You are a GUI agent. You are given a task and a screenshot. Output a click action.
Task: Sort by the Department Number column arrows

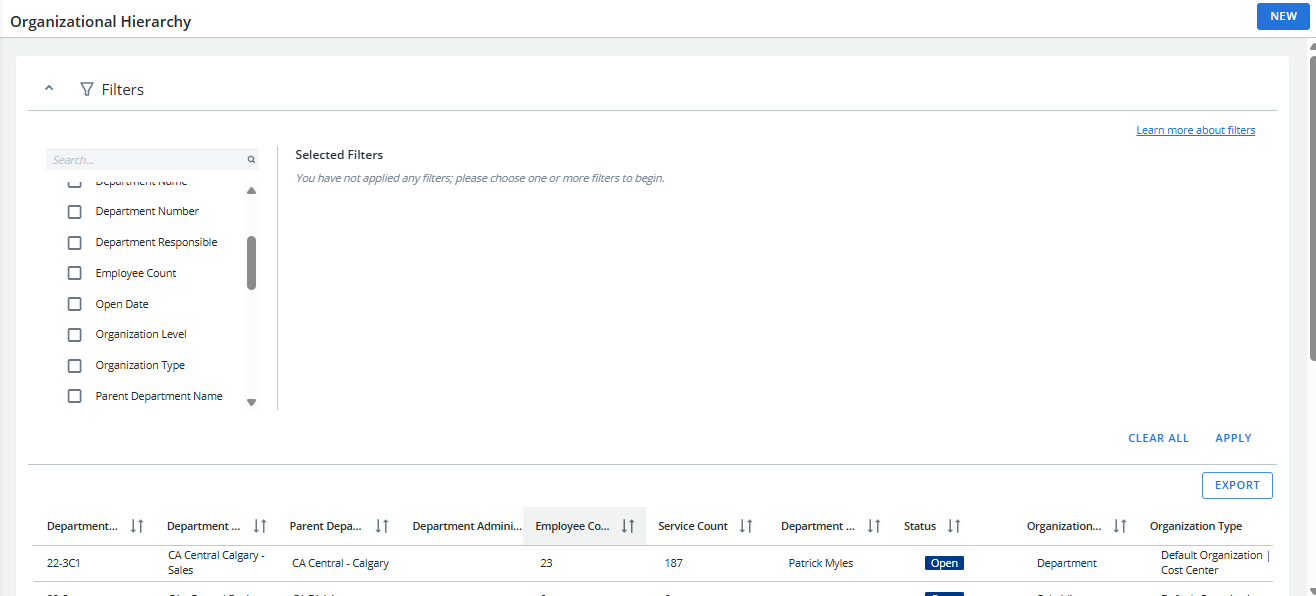[138, 526]
